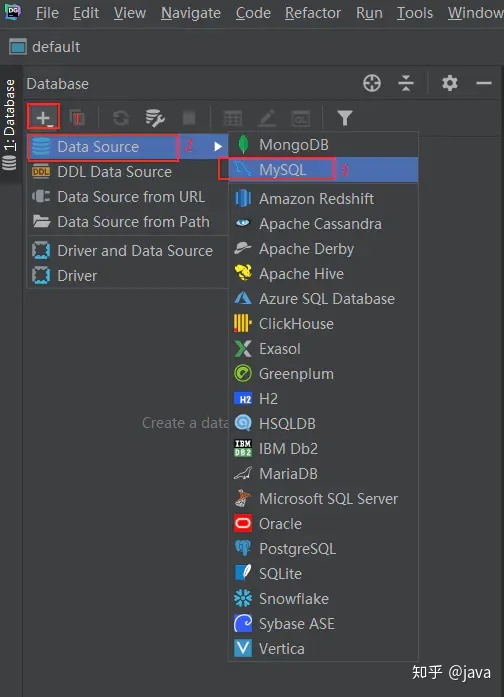Select Sybase ASE from the list

coord(324,623)
